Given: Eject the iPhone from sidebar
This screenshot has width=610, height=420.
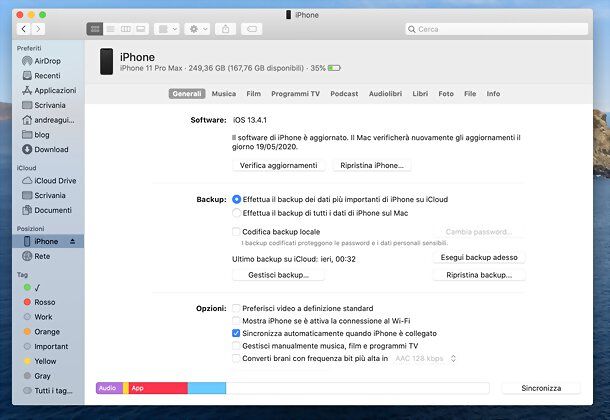Looking at the screenshot, I should point(73,242).
